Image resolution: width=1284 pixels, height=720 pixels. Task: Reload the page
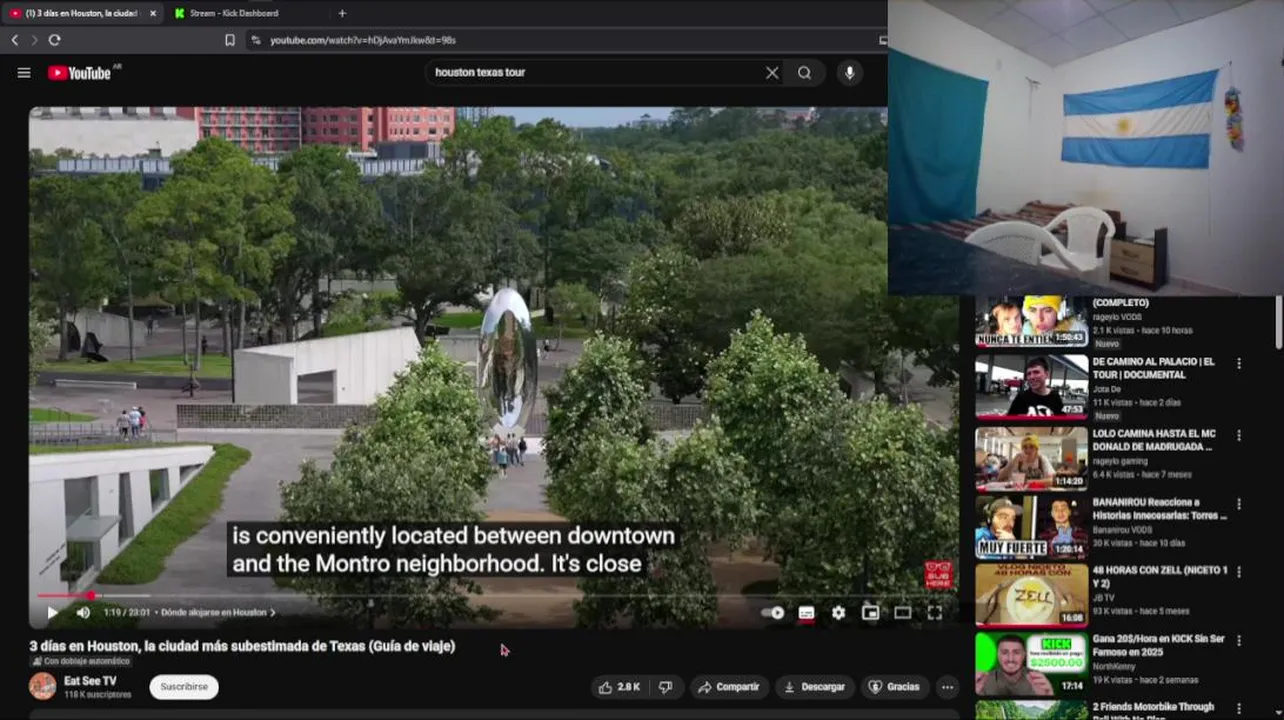54,40
